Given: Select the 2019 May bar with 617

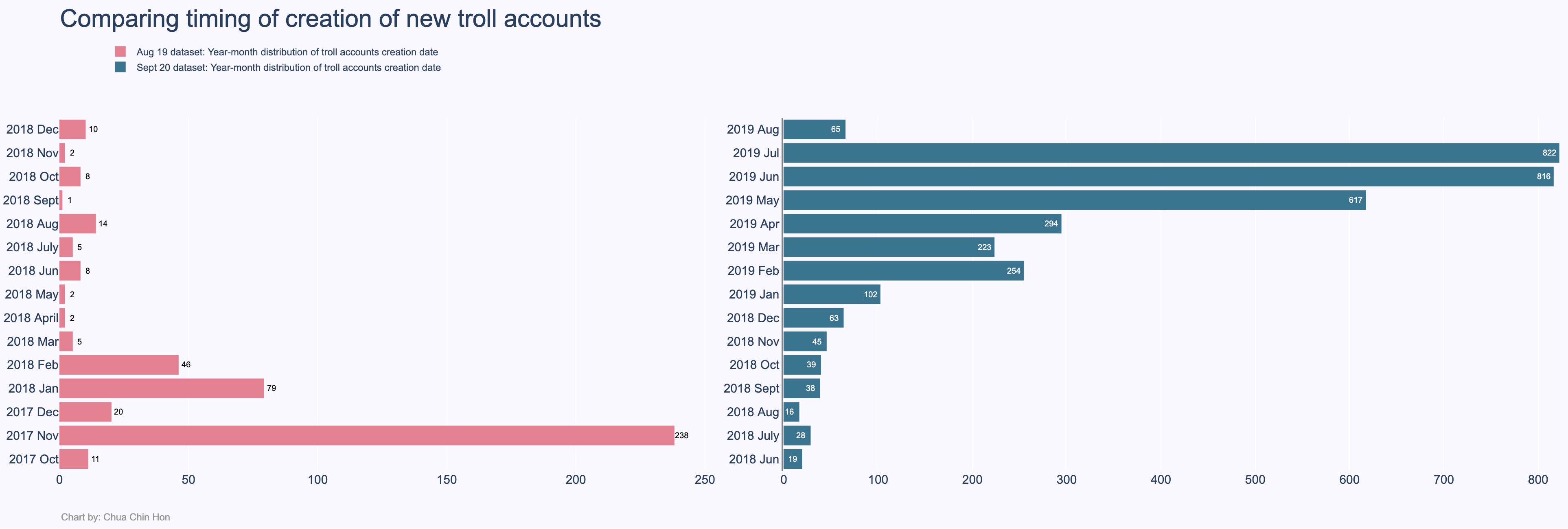Looking at the screenshot, I should click(1074, 200).
